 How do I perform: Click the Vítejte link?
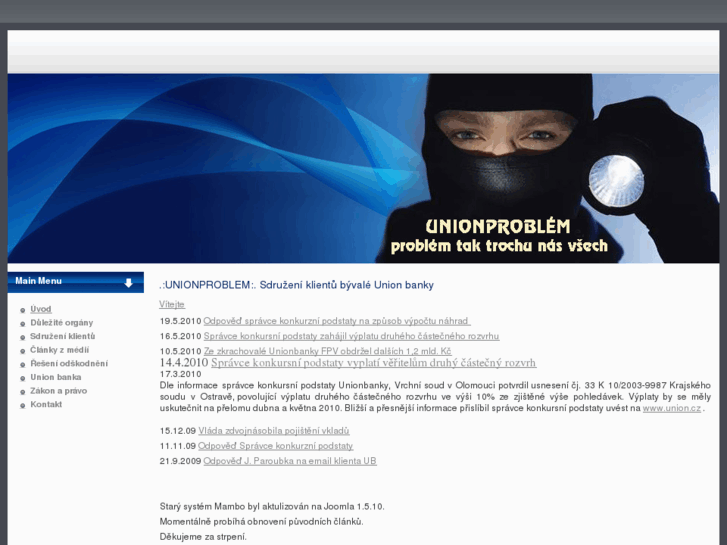(172, 304)
